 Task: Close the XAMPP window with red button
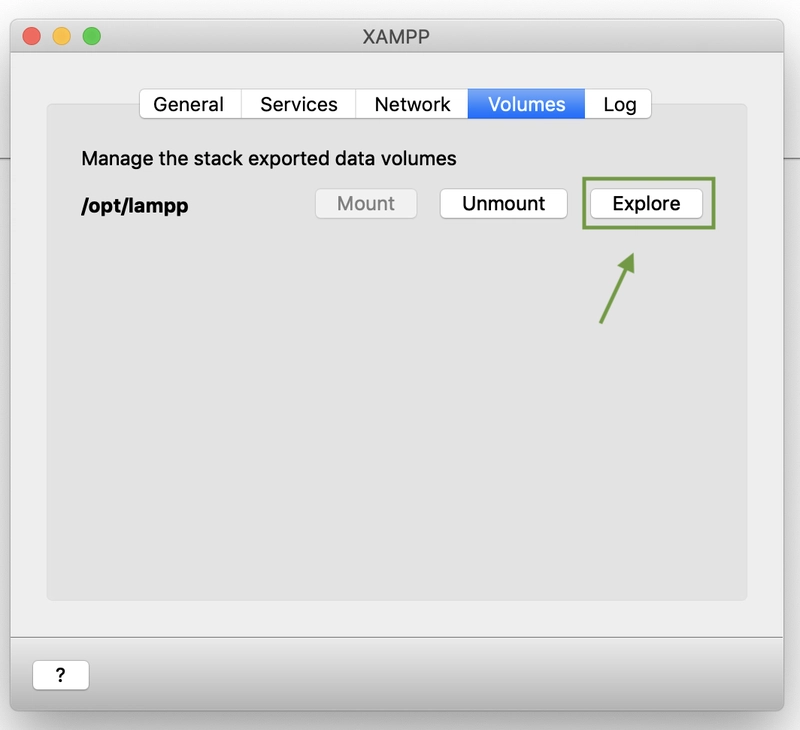click(x=32, y=36)
